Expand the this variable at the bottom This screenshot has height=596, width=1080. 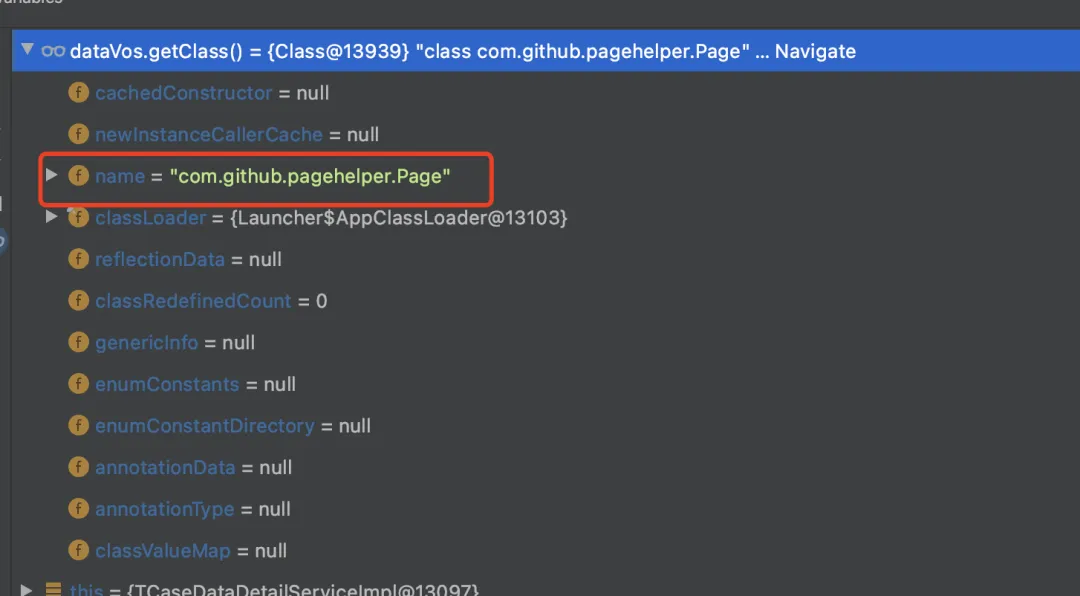coord(28,588)
